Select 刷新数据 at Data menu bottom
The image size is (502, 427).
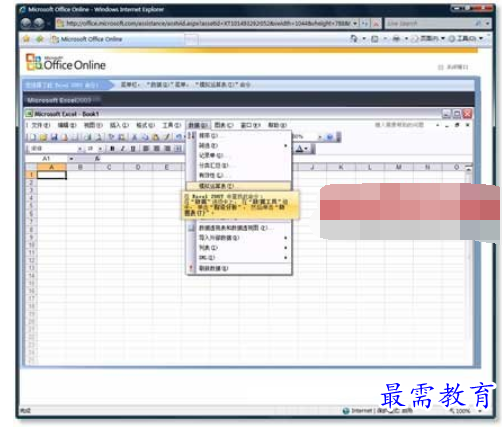[239, 268]
